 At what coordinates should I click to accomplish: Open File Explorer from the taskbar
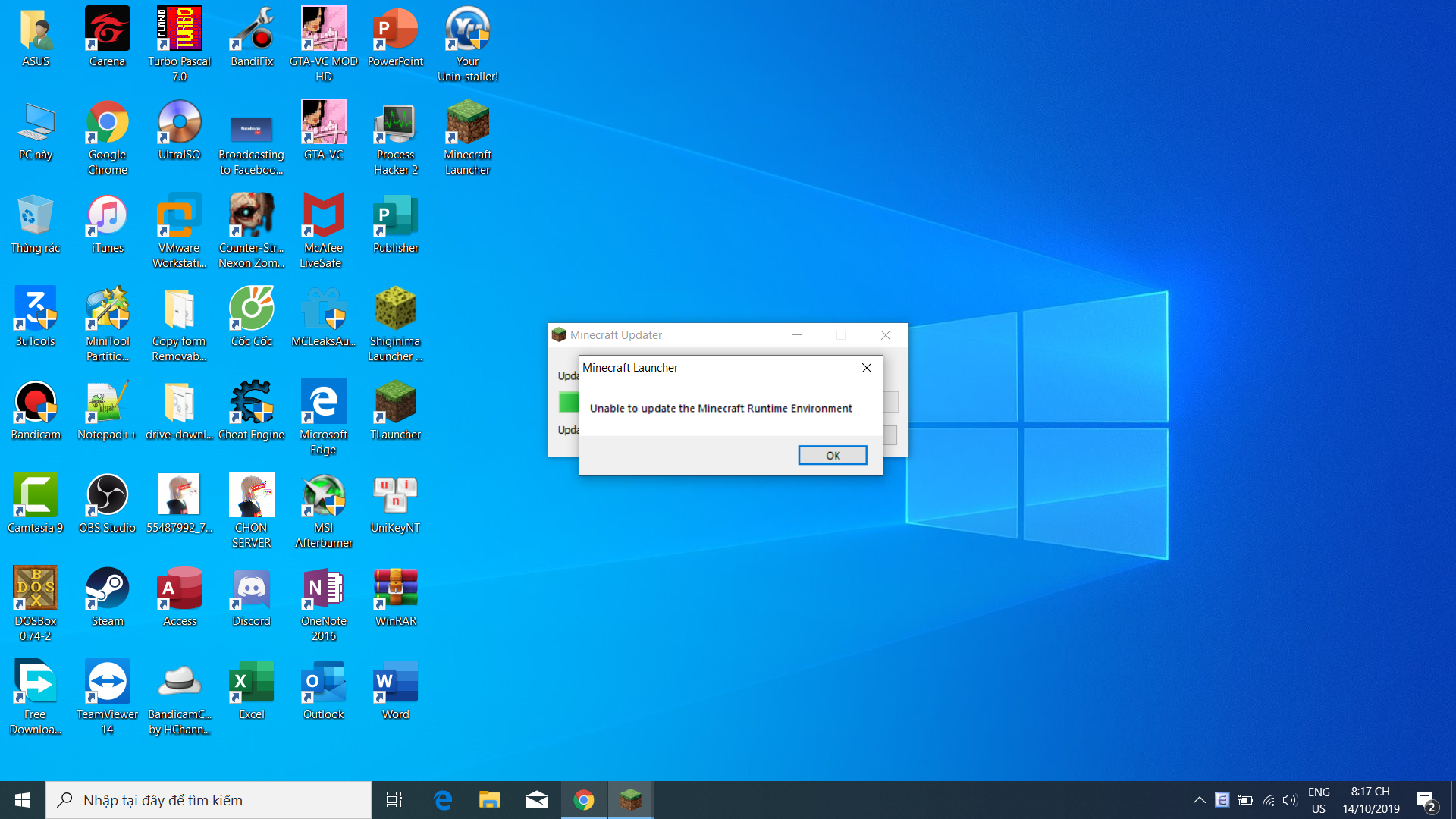tap(489, 800)
